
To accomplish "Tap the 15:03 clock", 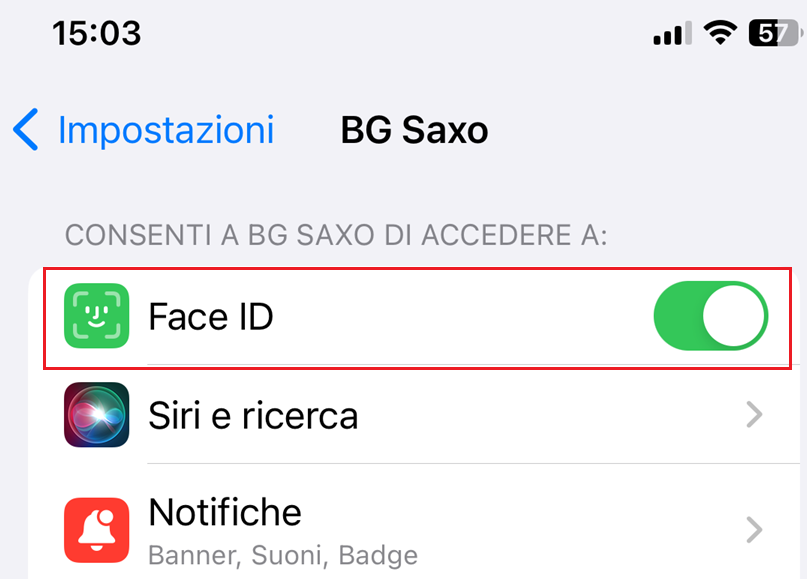I will (96, 33).
